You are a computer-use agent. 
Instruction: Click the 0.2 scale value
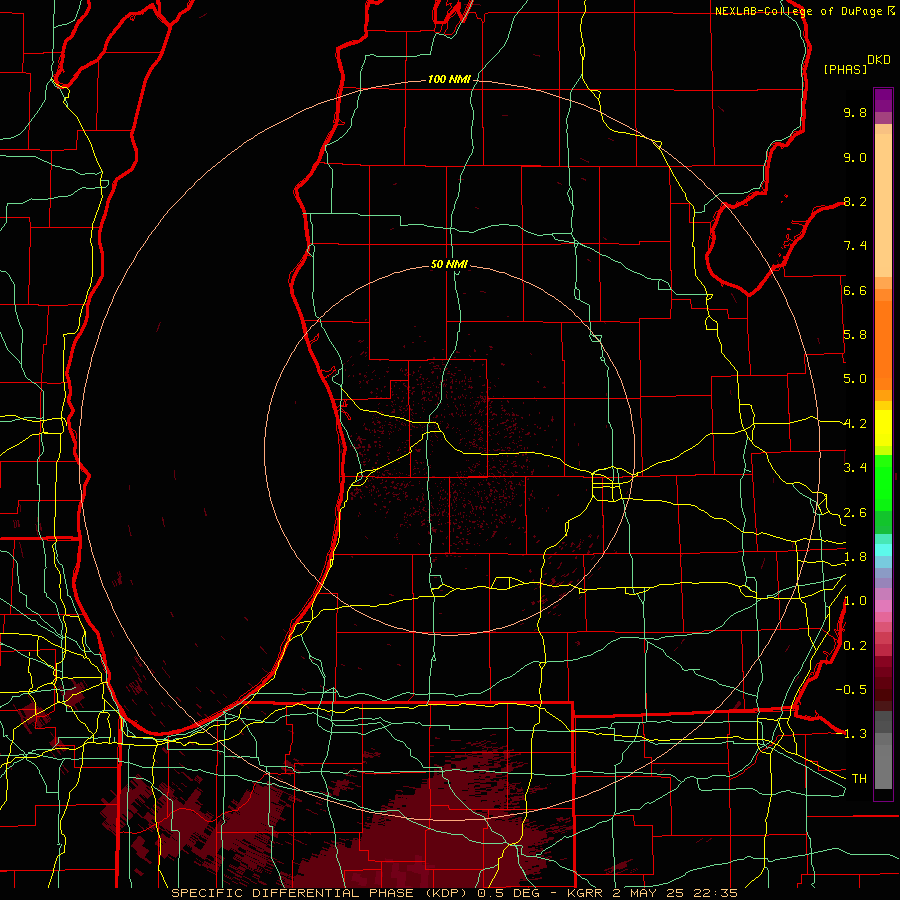pyautogui.click(x=855, y=646)
